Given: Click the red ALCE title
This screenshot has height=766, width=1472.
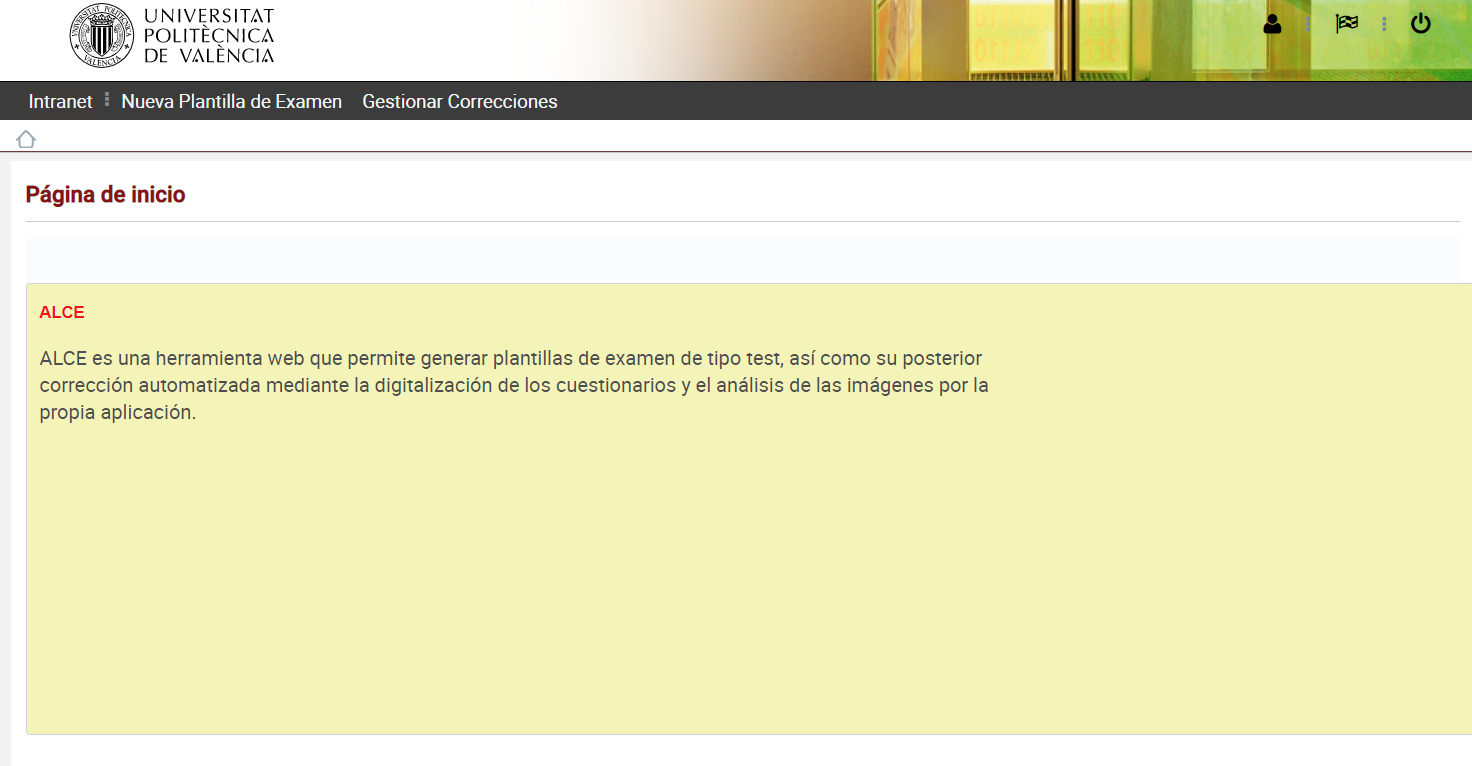Looking at the screenshot, I should click(62, 312).
